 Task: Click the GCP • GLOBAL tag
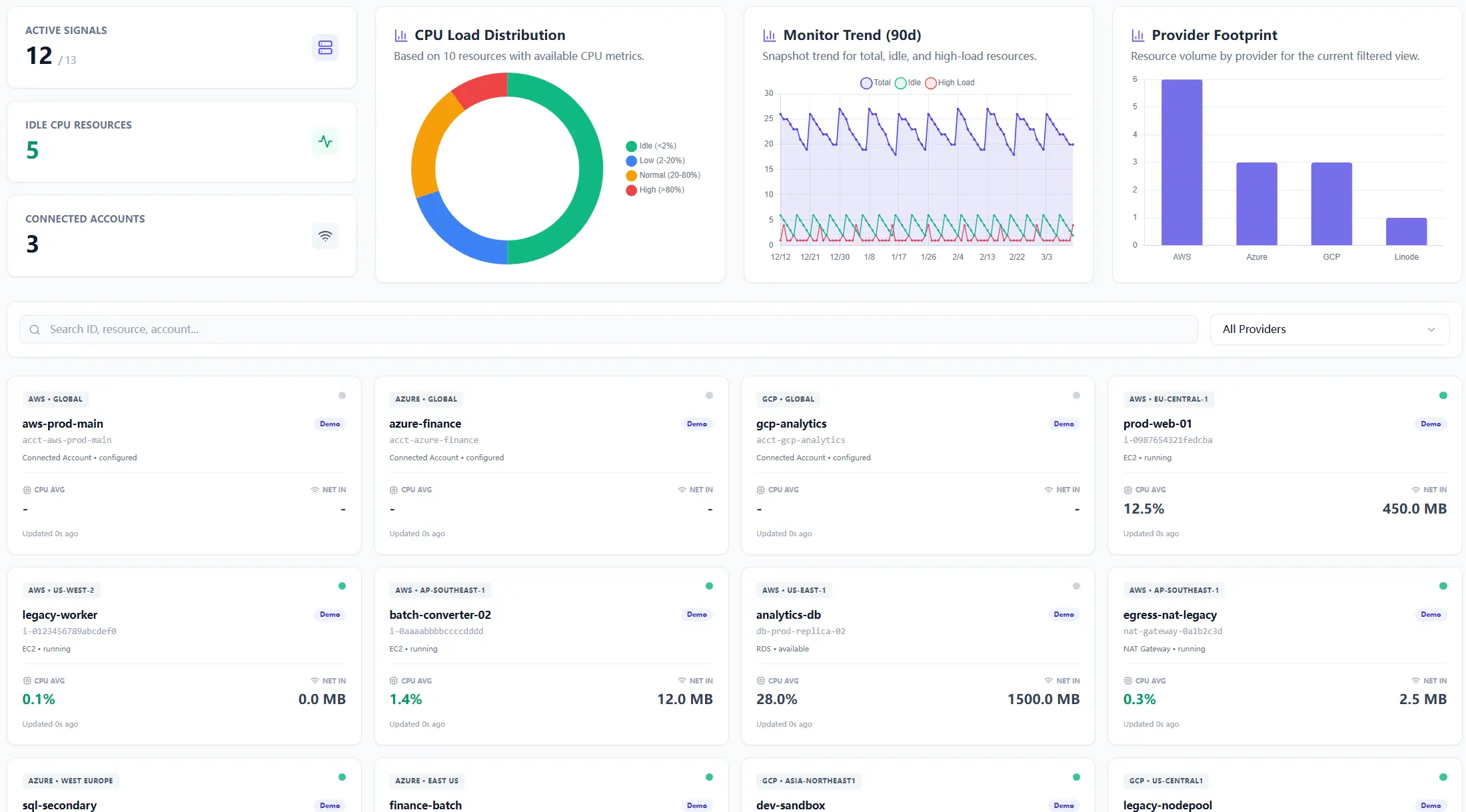[x=788, y=400]
